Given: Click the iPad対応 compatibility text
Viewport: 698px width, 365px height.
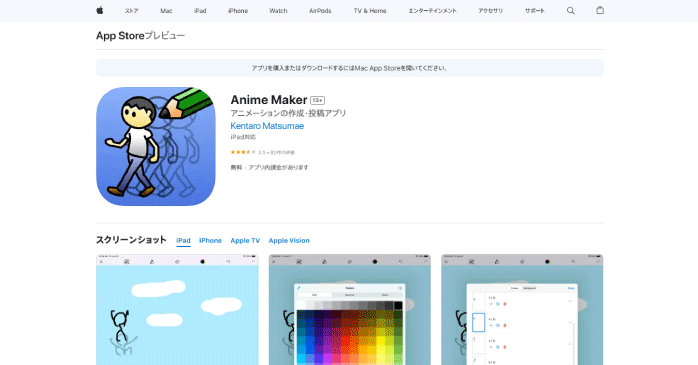Looking at the screenshot, I should click(x=243, y=137).
